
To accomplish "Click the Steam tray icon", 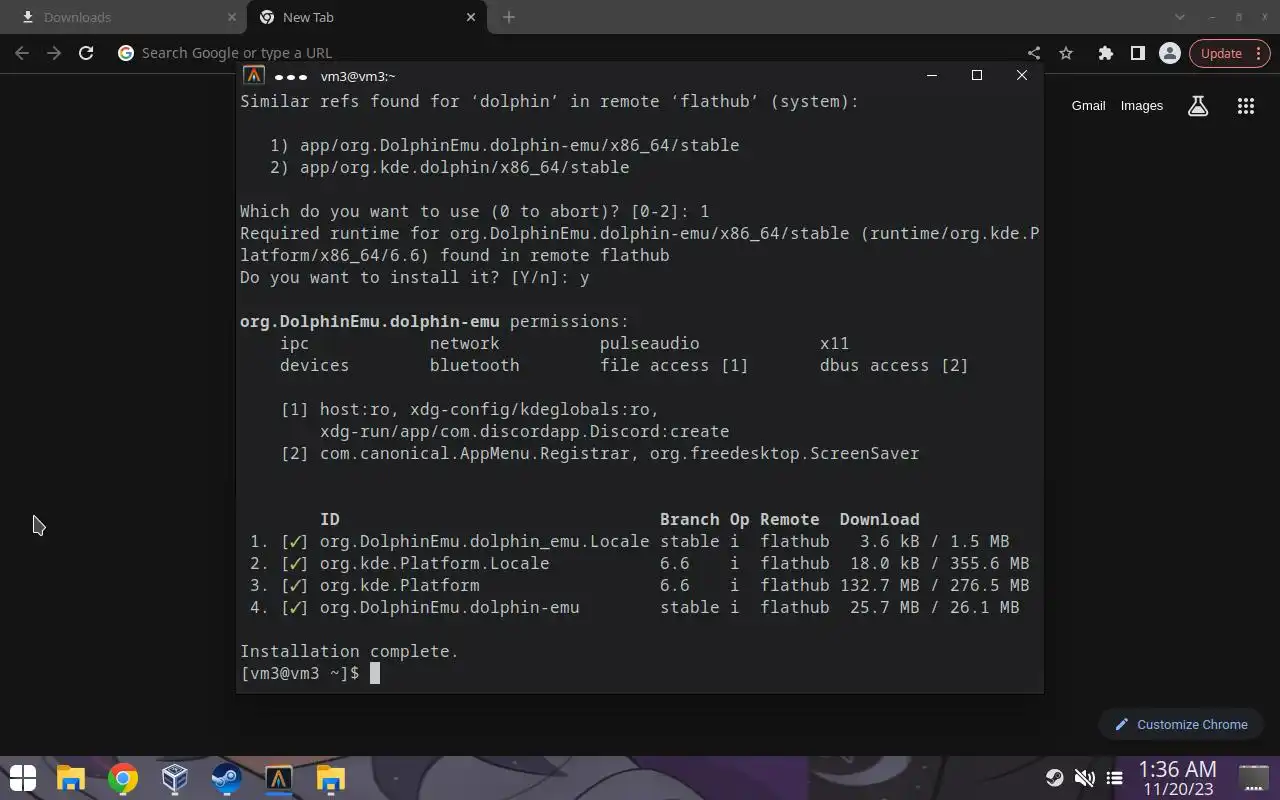I will tap(1054, 778).
